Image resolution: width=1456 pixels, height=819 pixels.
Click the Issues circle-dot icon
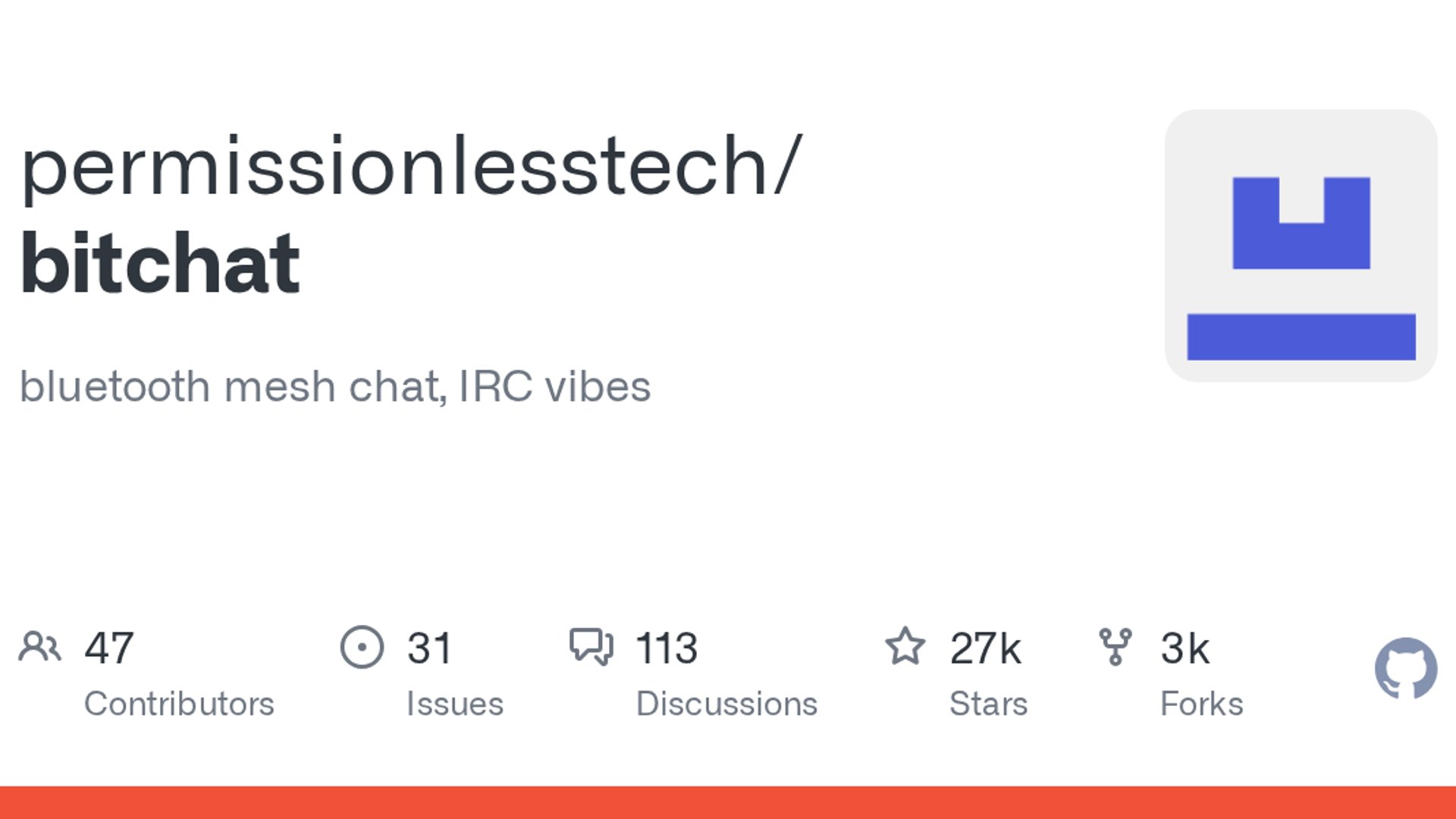pyautogui.click(x=362, y=647)
